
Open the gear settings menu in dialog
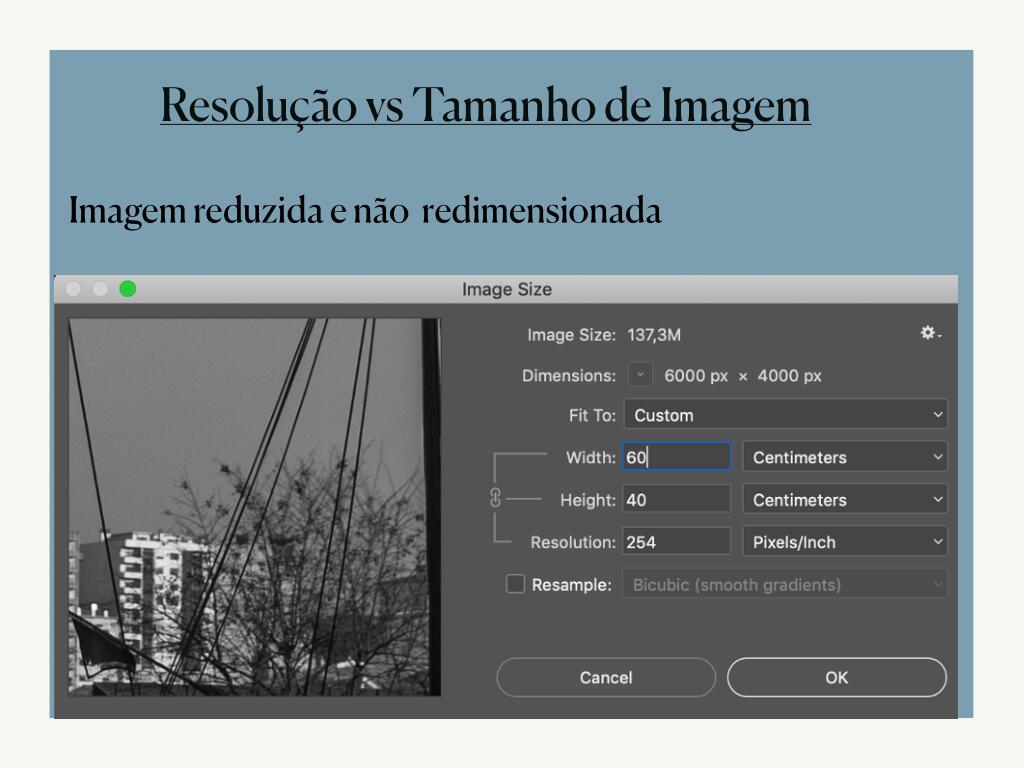(930, 333)
